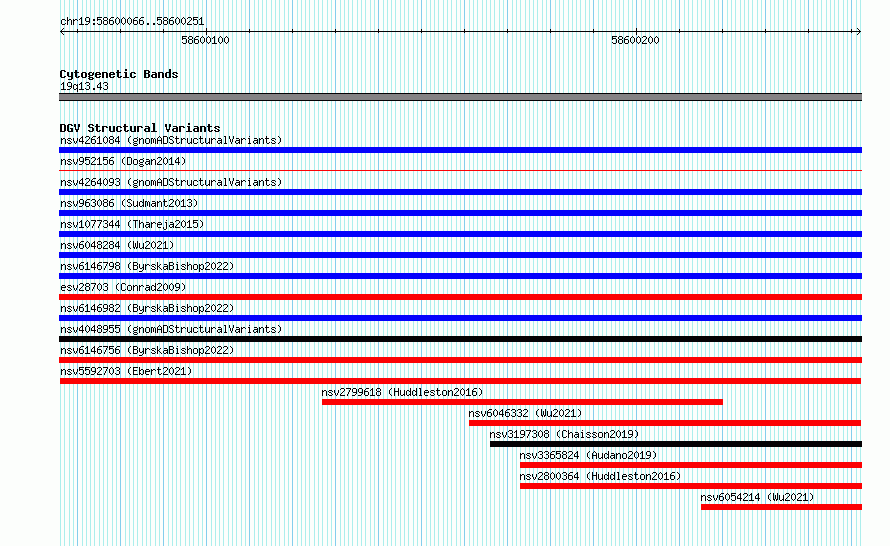
Task: Click the nsv4261084 (gnomADStructuralVariants) label
Action: (x=171, y=140)
